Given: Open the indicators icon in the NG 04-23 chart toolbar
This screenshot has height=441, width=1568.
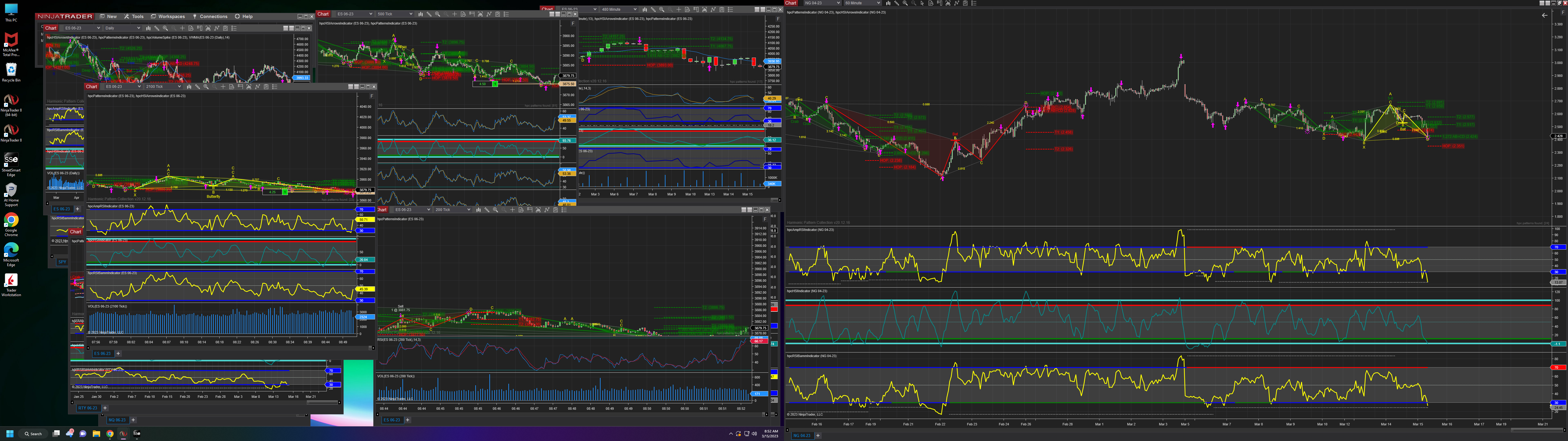Looking at the screenshot, I should click(948, 3).
